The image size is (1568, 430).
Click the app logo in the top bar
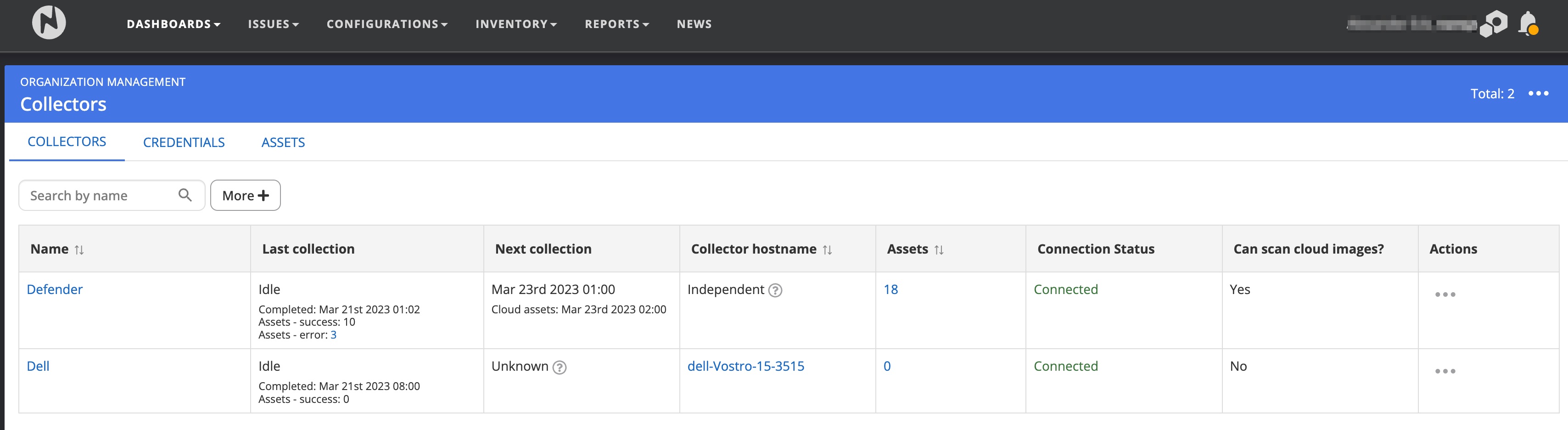coord(49,23)
